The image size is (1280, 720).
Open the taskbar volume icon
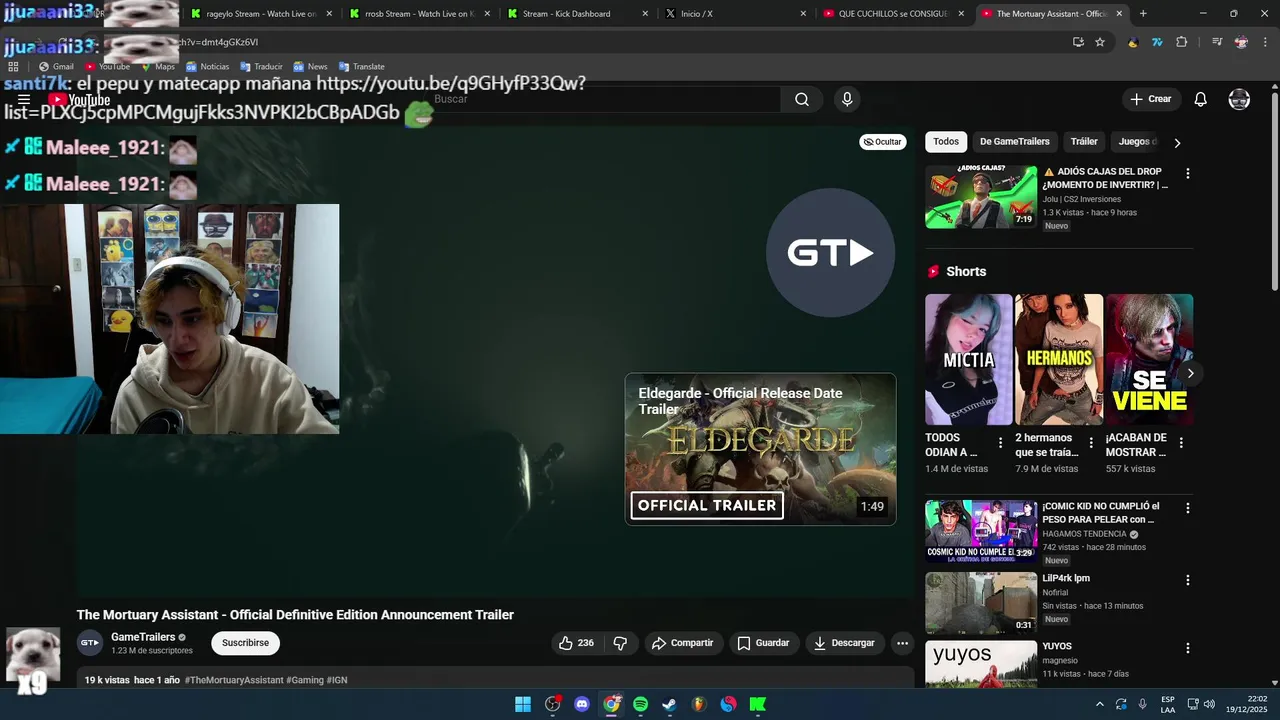(1208, 704)
